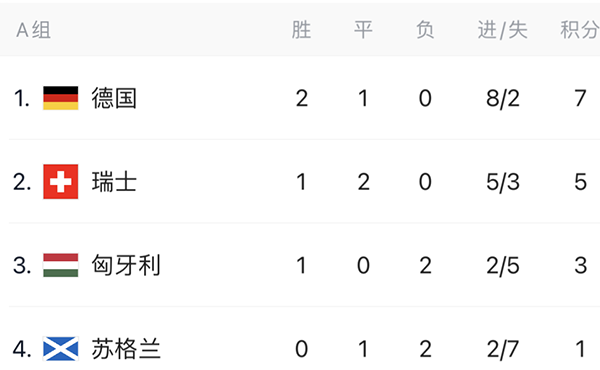Click the 平 column header
This screenshot has height=370, width=600.
click(363, 30)
